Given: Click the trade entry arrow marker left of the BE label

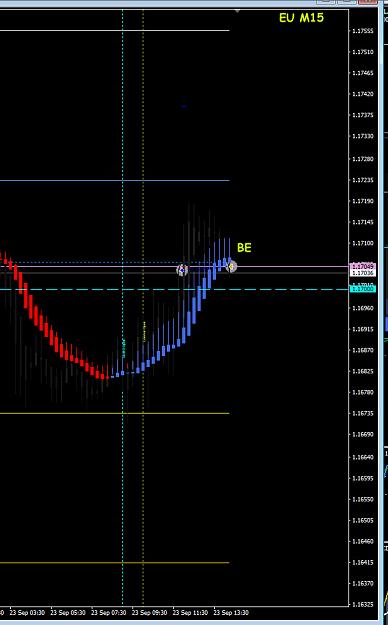Looking at the screenshot, I should pos(182,270).
